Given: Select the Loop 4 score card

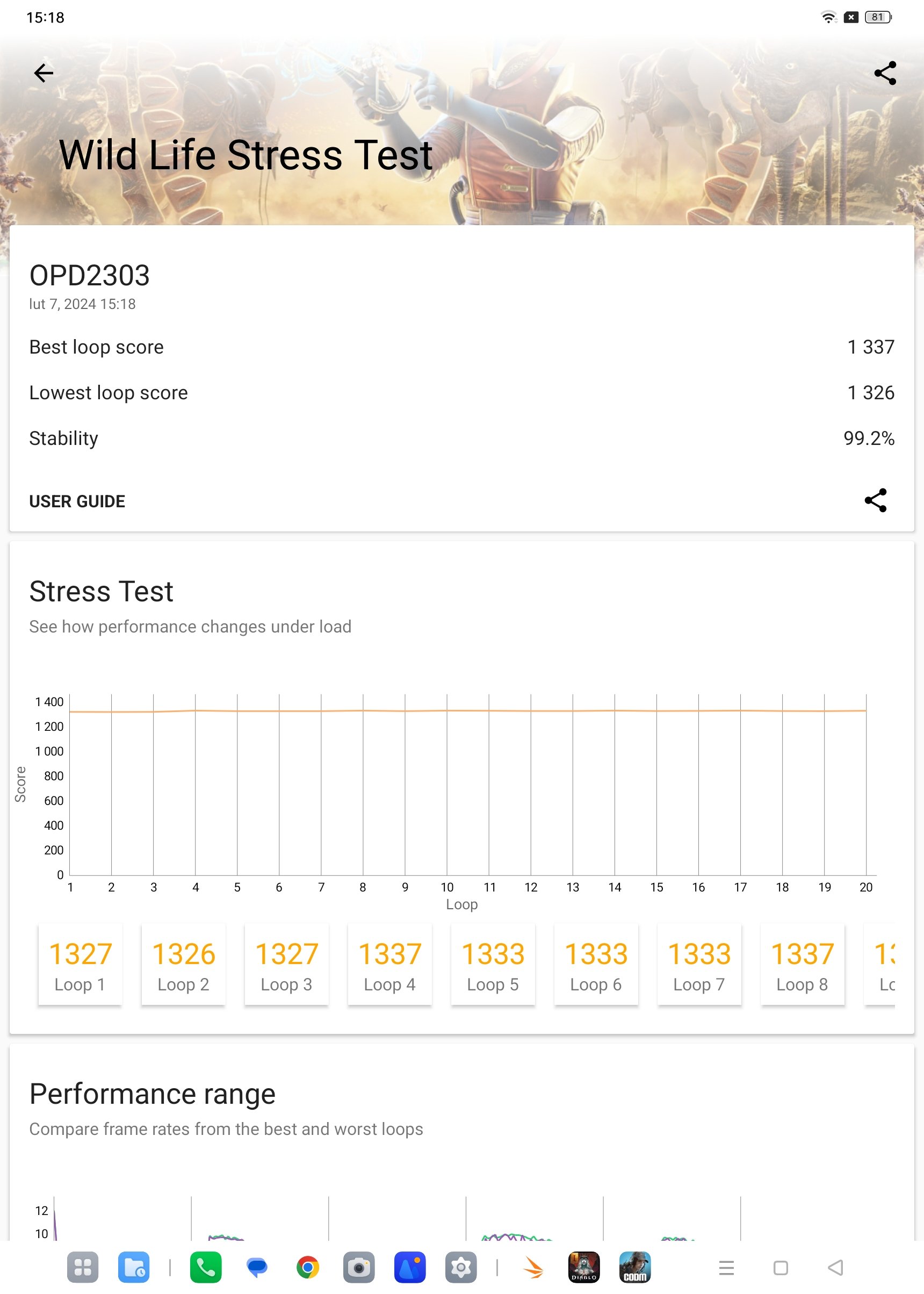Looking at the screenshot, I should 389,965.
